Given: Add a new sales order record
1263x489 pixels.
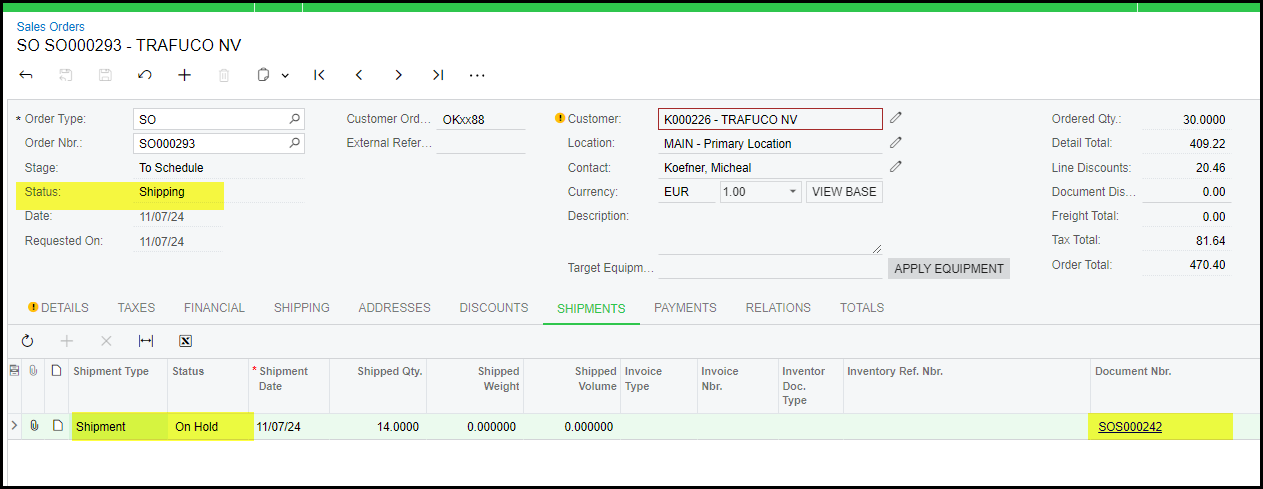Looking at the screenshot, I should [184, 75].
